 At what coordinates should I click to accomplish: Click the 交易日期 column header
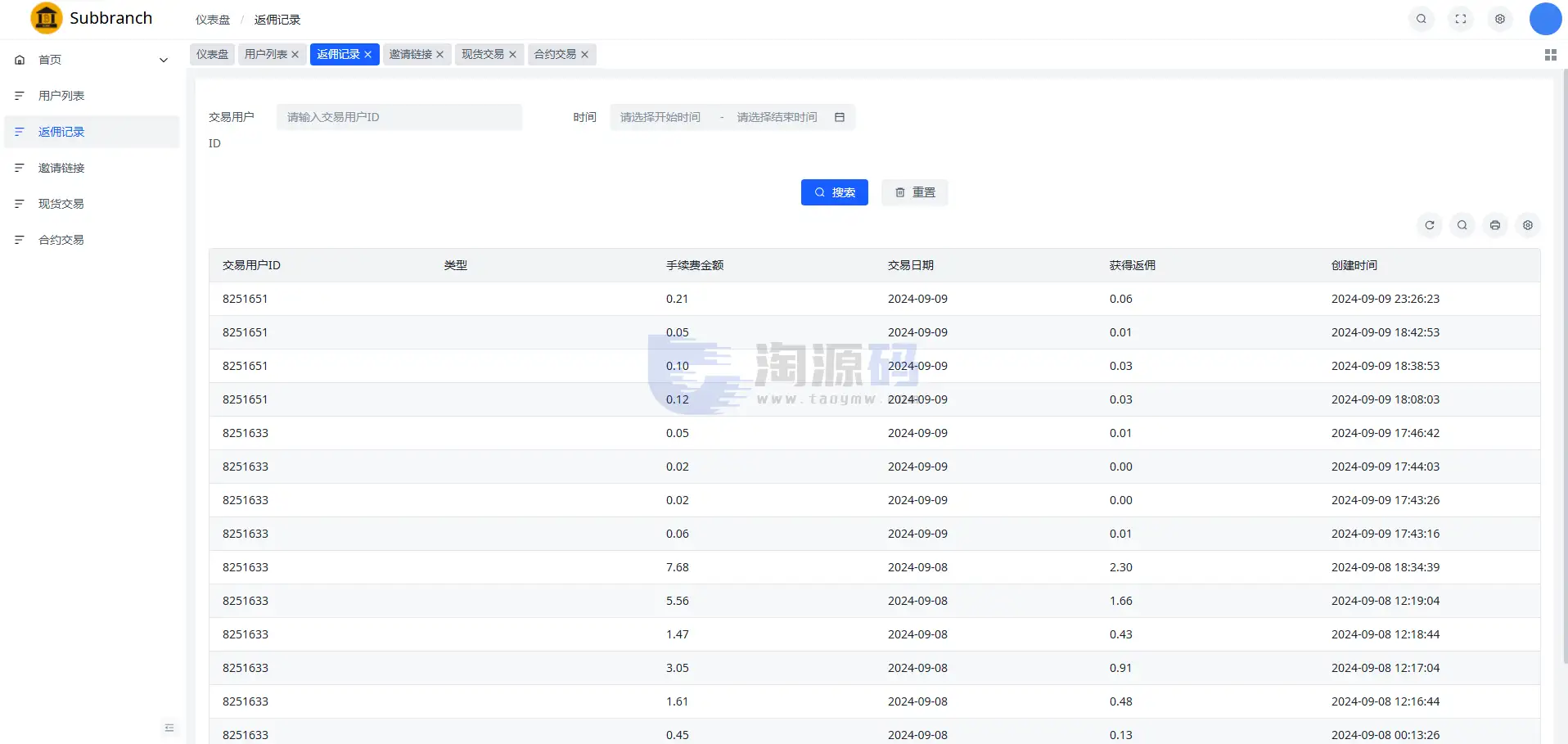(910, 265)
